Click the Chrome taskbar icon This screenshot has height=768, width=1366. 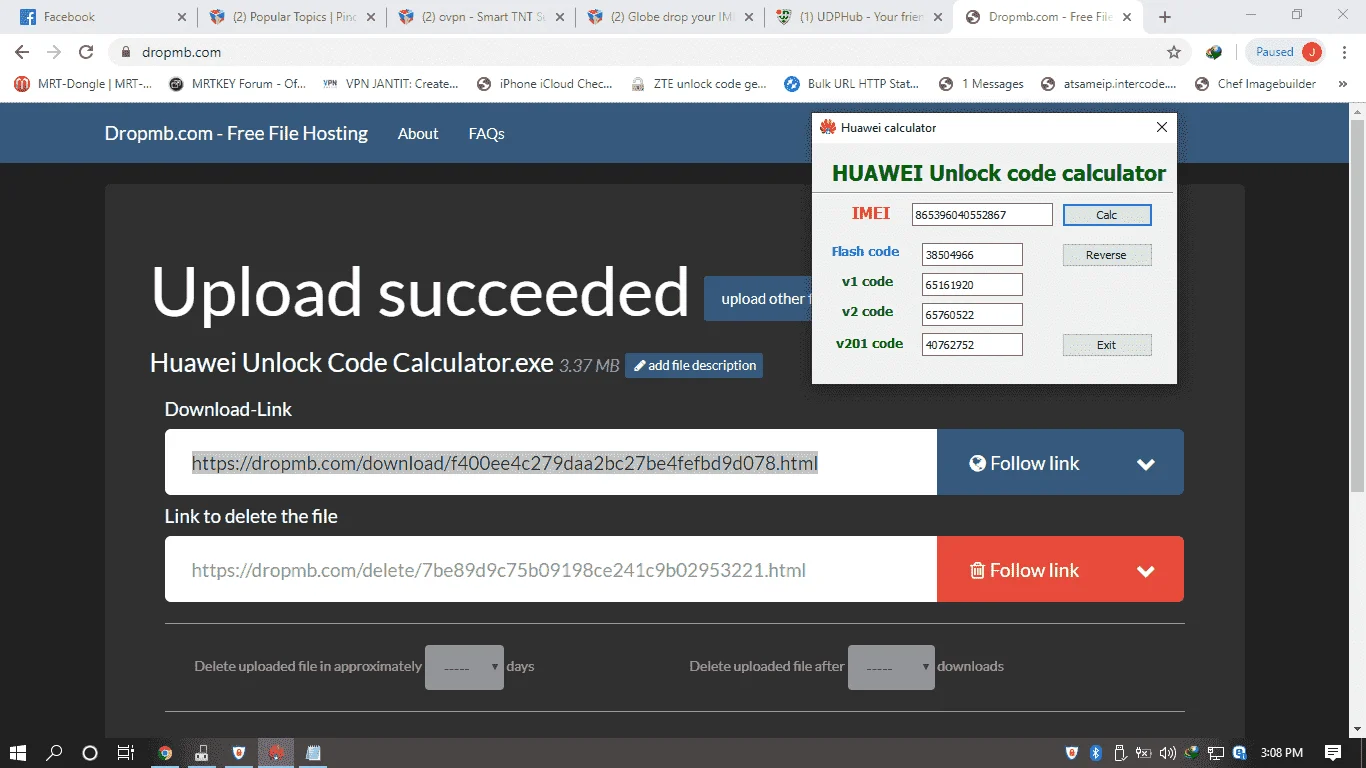click(x=165, y=753)
